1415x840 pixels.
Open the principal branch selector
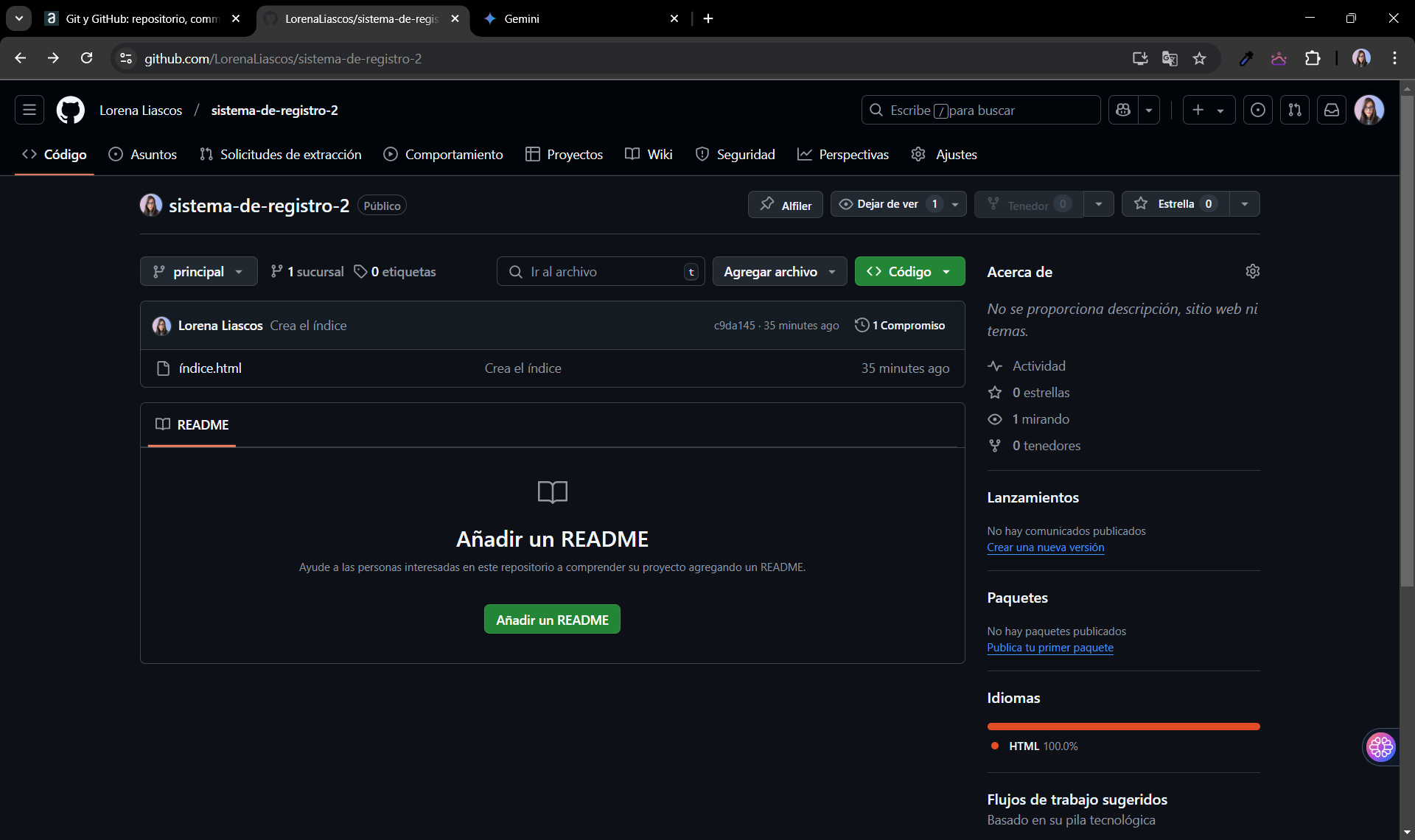(x=199, y=271)
